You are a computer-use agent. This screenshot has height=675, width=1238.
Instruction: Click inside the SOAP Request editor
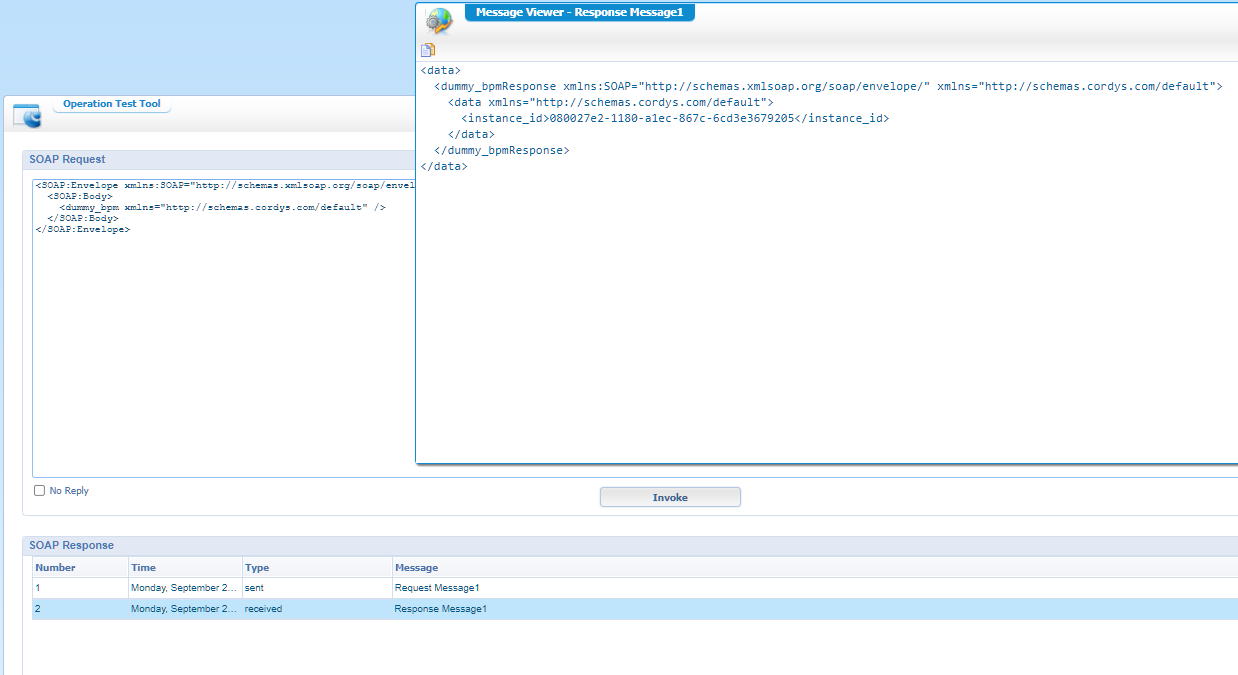click(x=200, y=300)
